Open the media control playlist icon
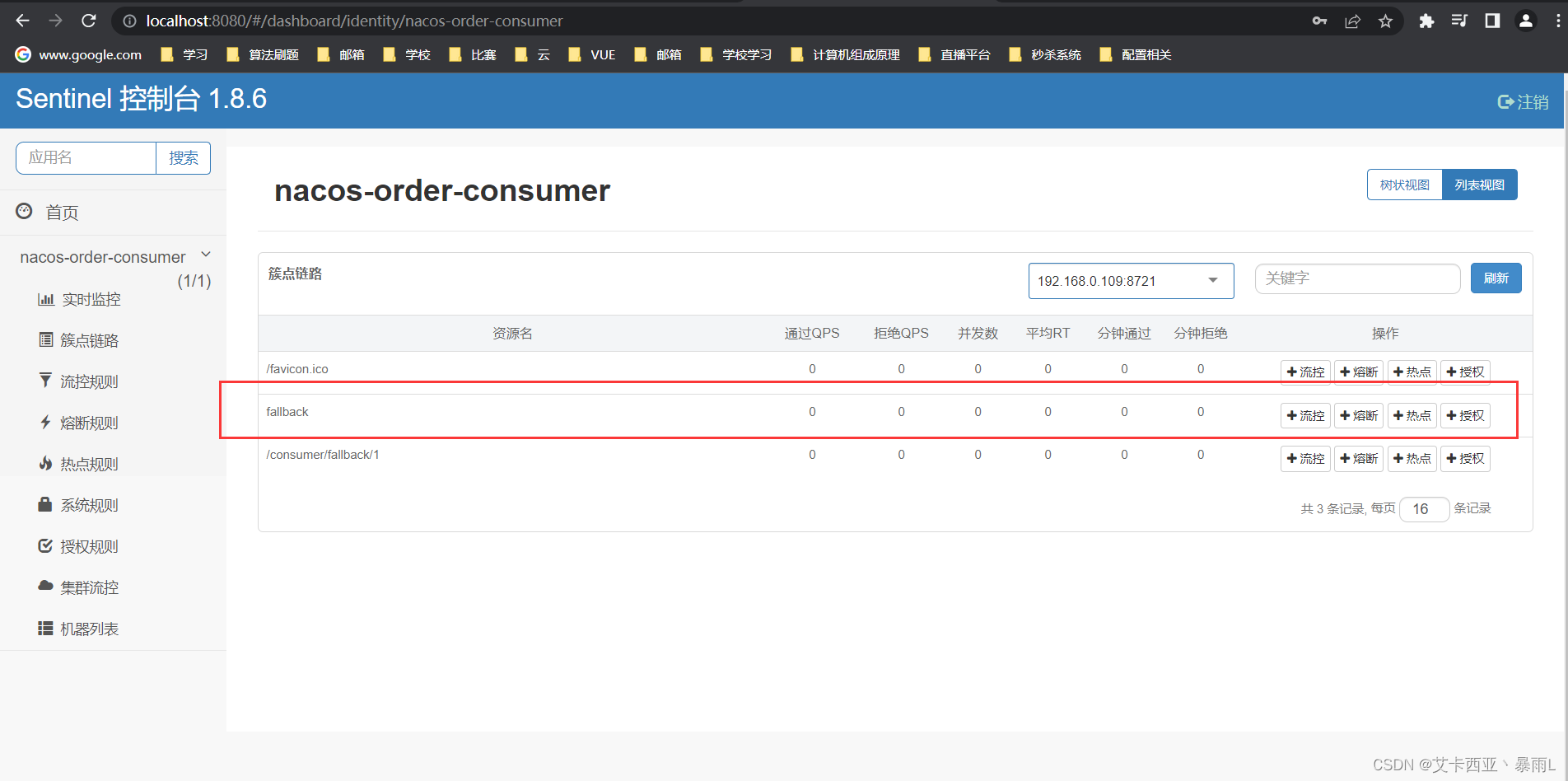The height and width of the screenshot is (781, 1568). pos(1459,21)
